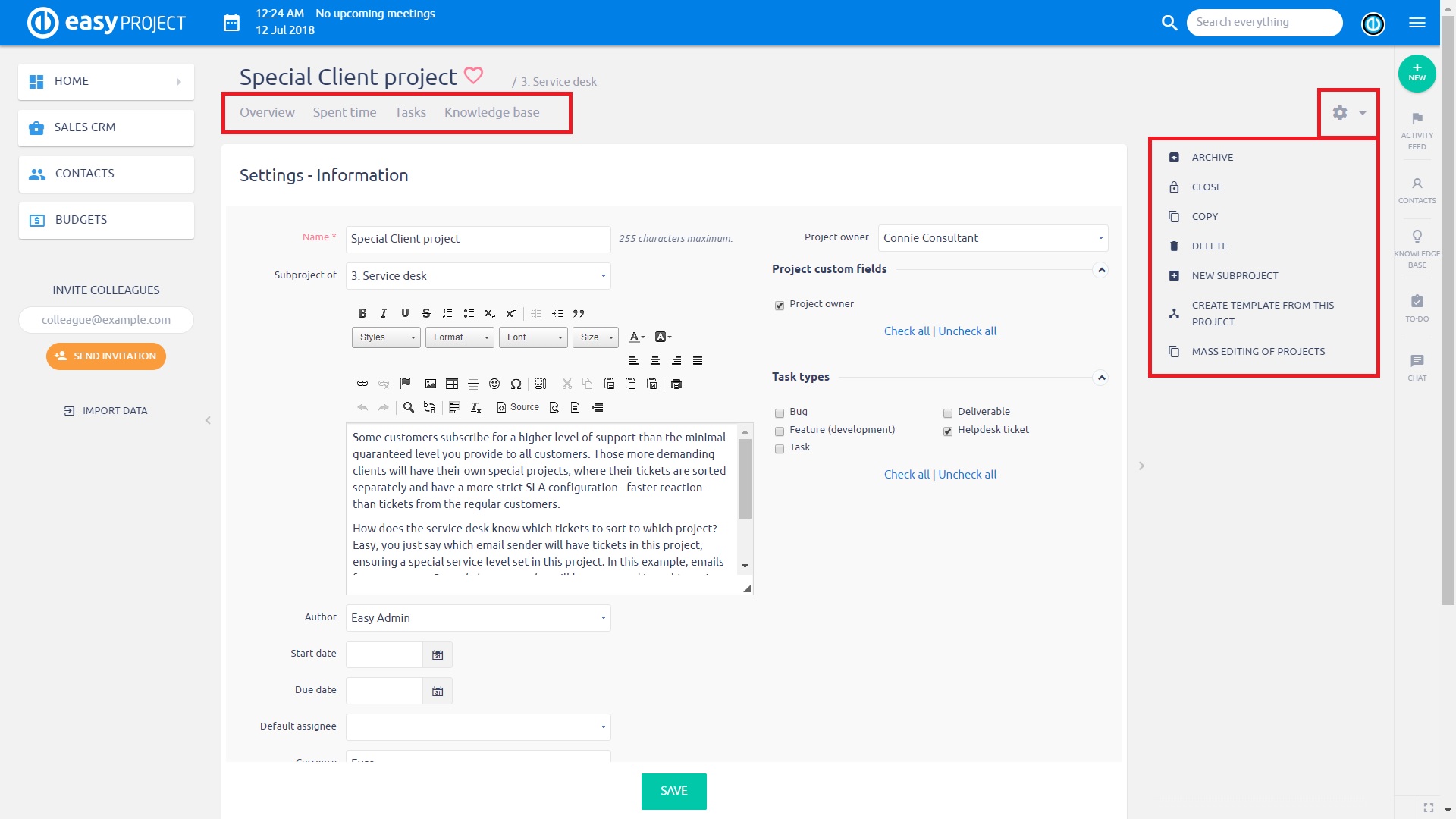Remove formatting from selected text
Screen dimensions: 1456x819
476,407
